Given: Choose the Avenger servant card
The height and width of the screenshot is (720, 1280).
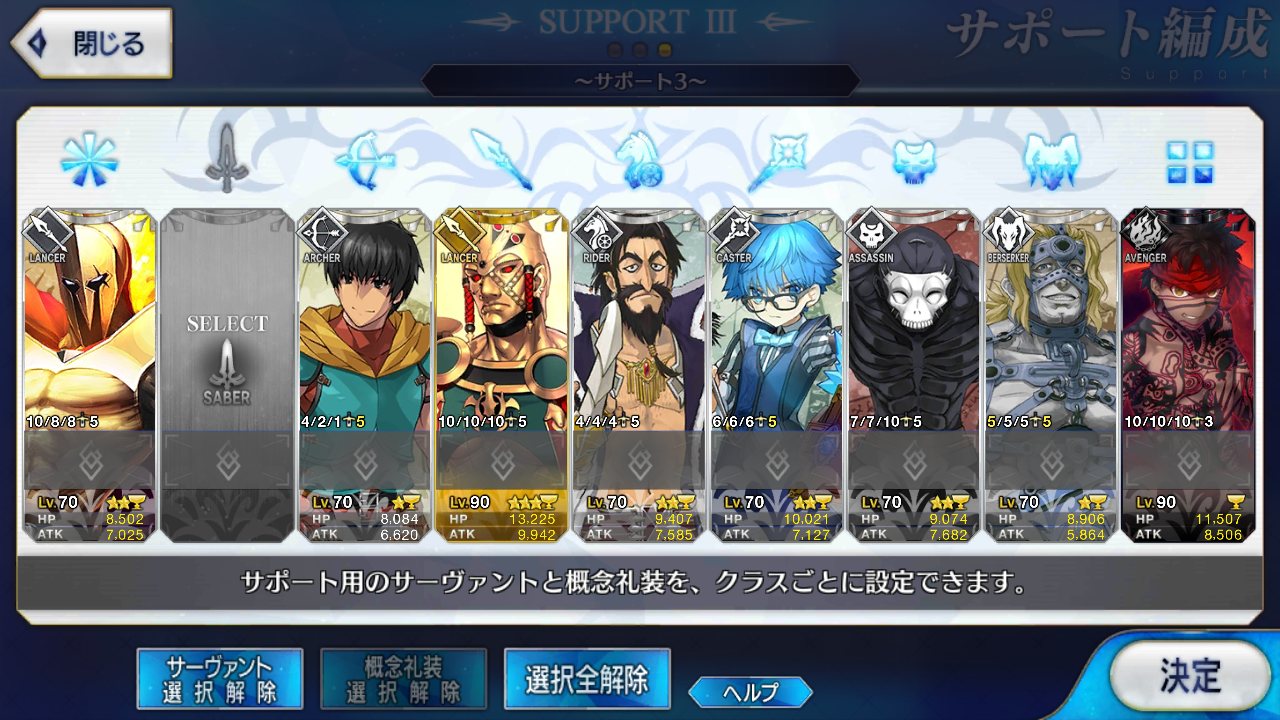Looking at the screenshot, I should click(1189, 375).
